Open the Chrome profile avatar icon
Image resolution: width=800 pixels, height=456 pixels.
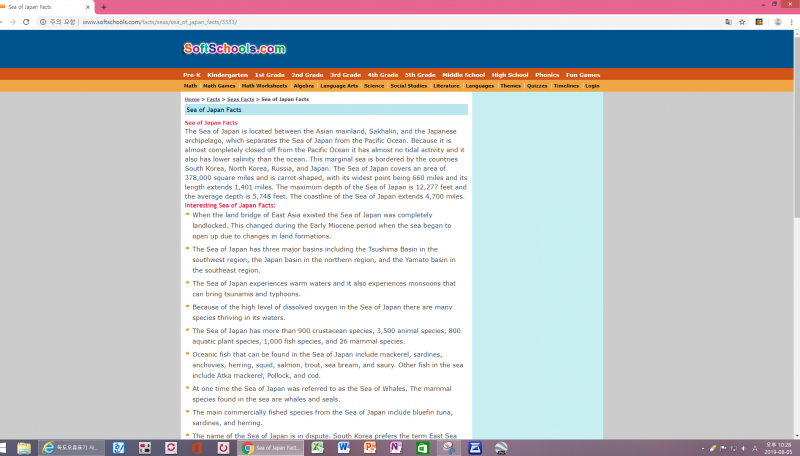pyautogui.click(x=776, y=21)
